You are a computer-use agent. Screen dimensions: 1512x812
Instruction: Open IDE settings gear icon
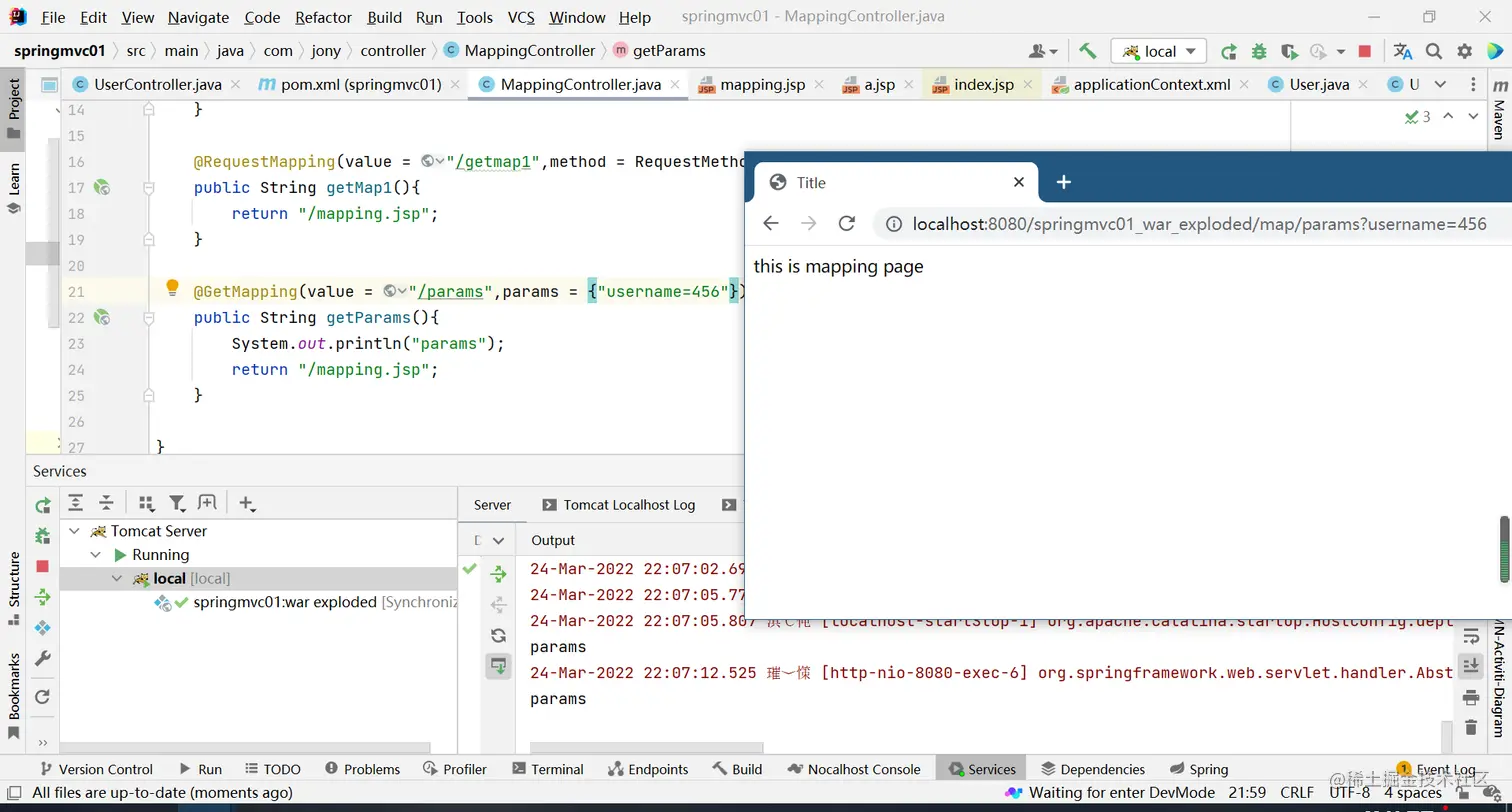click(1465, 51)
